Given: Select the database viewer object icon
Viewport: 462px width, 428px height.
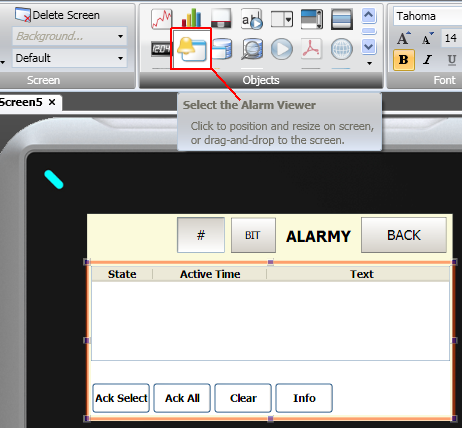Looking at the screenshot, I should tap(222, 49).
